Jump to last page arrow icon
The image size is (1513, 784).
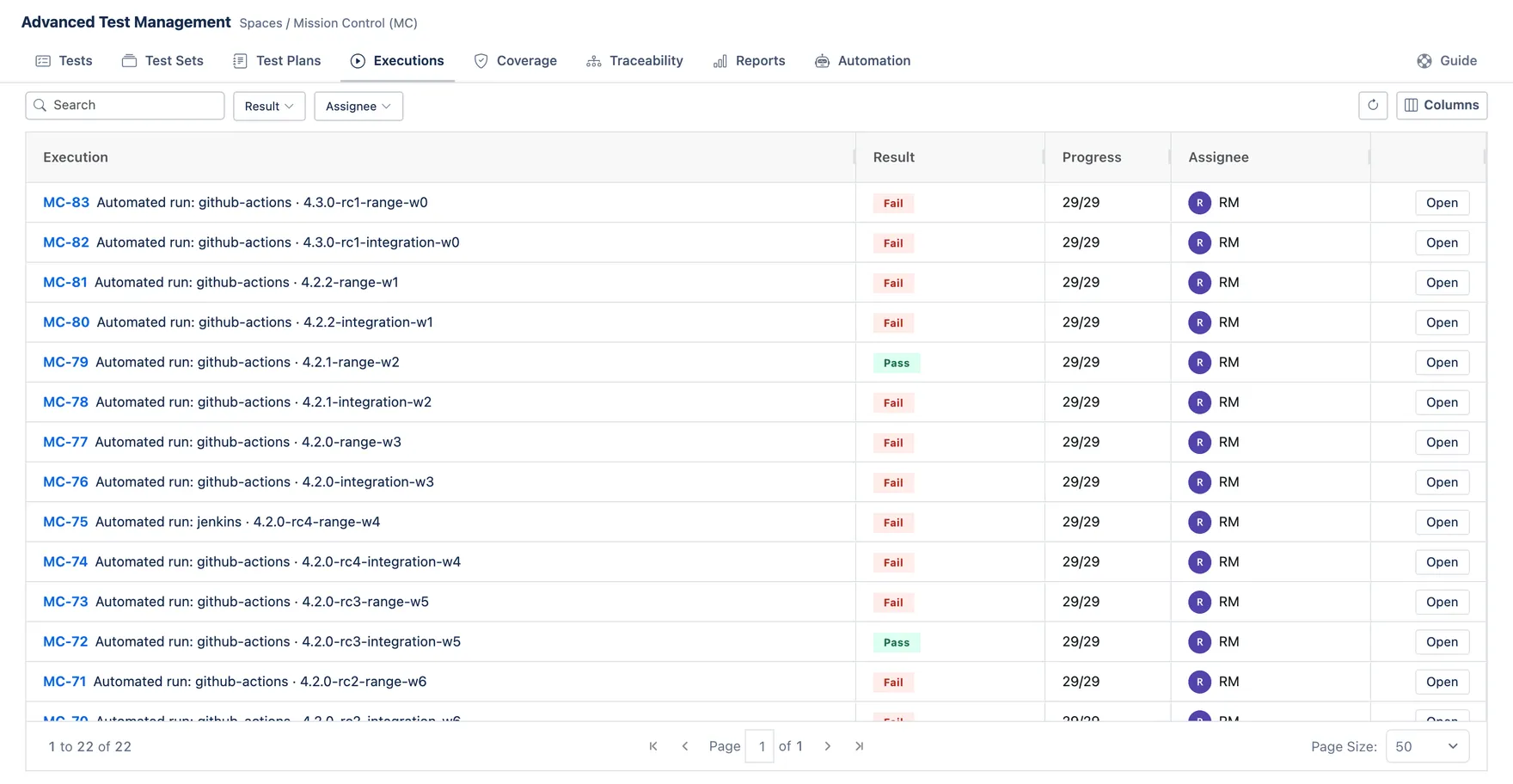(860, 746)
